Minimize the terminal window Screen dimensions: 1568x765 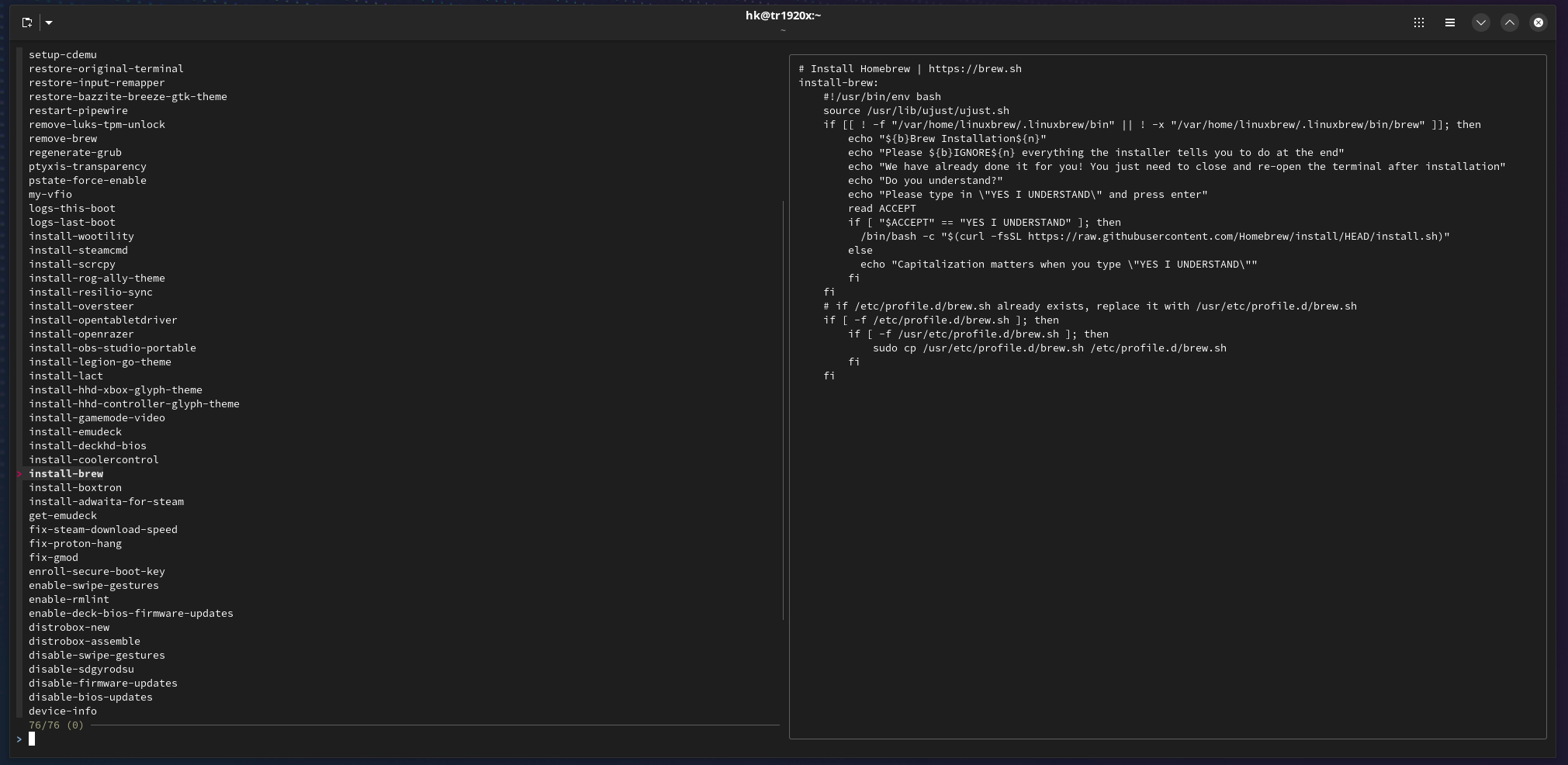tap(1481, 22)
